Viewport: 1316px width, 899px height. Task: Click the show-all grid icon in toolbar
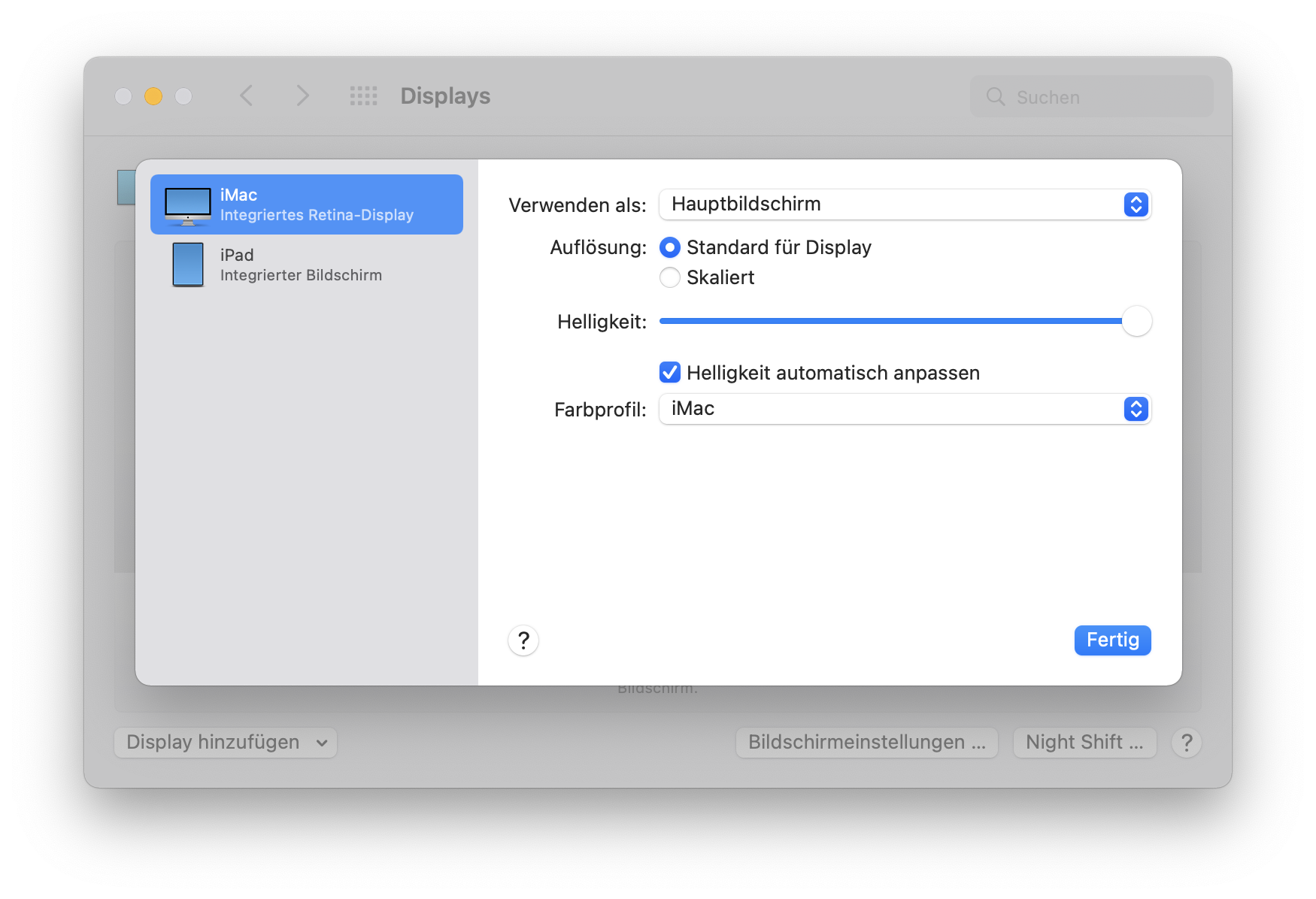pyautogui.click(x=364, y=96)
